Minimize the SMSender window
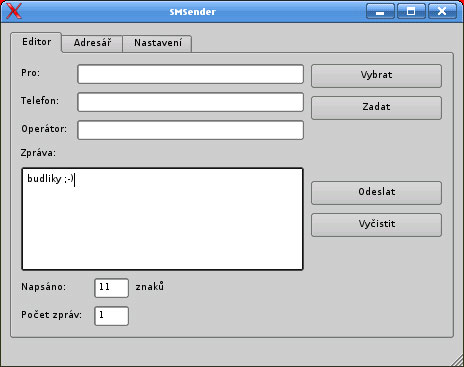This screenshot has height=367, width=464. point(380,11)
